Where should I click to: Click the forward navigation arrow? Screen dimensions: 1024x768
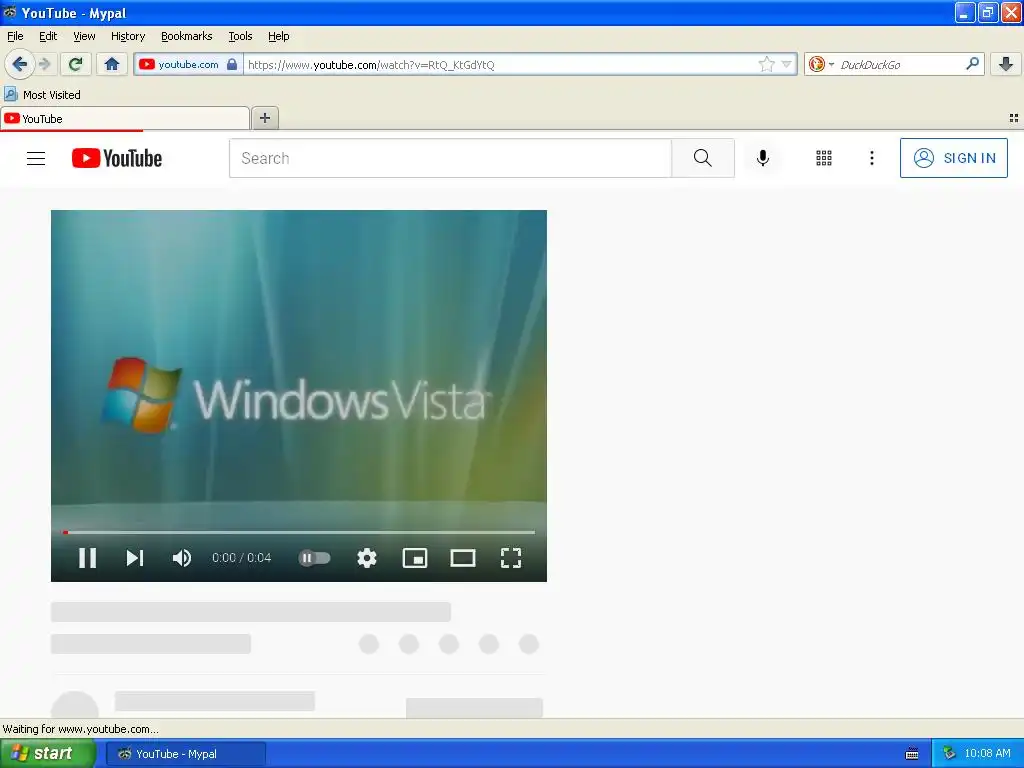point(44,64)
